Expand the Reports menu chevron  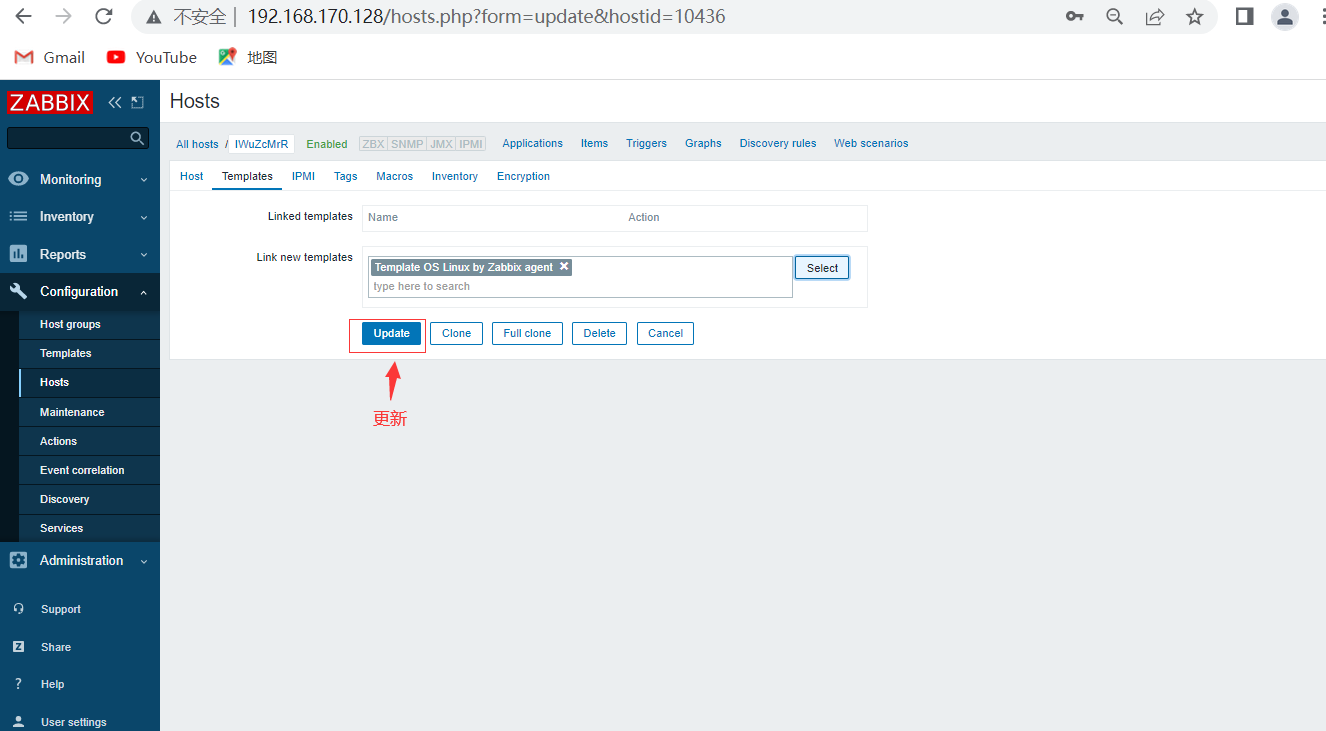click(144, 255)
